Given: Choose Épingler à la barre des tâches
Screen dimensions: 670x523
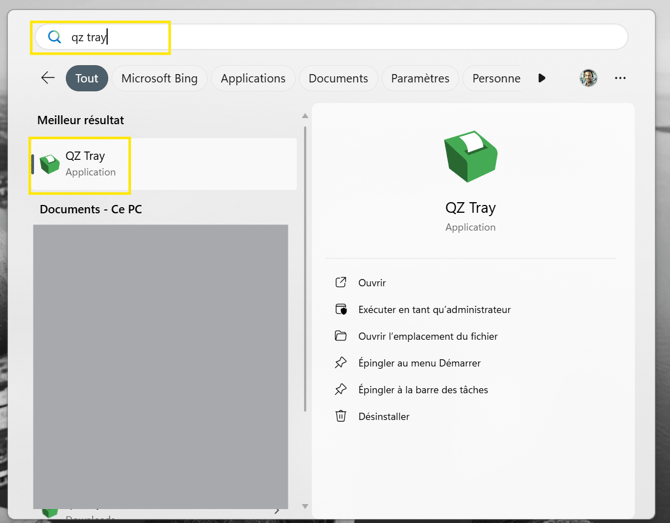Looking at the screenshot, I should (423, 390).
